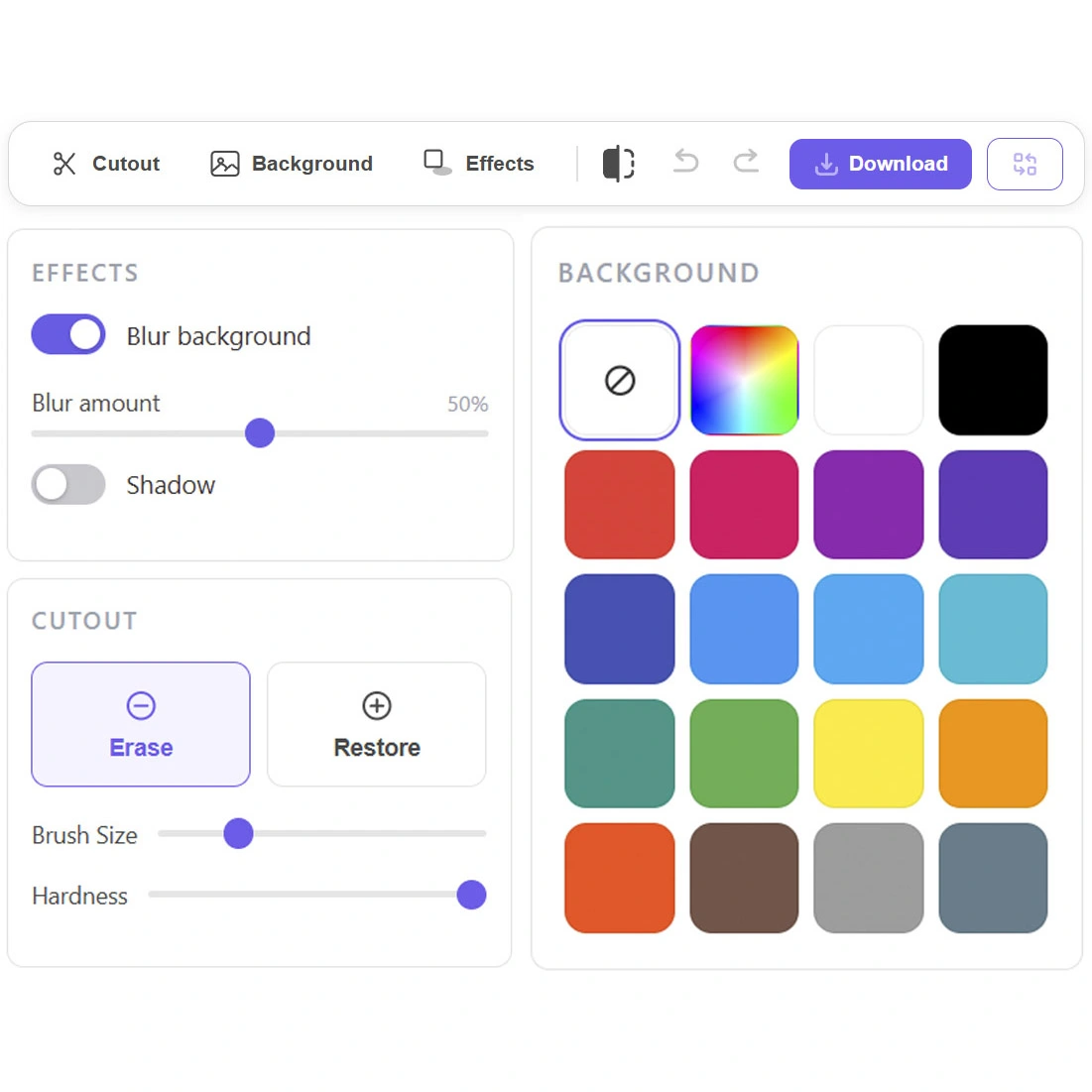Viewport: 1092px width, 1092px height.
Task: Open the Cutout tab in the toolbar
Action: pos(106,164)
